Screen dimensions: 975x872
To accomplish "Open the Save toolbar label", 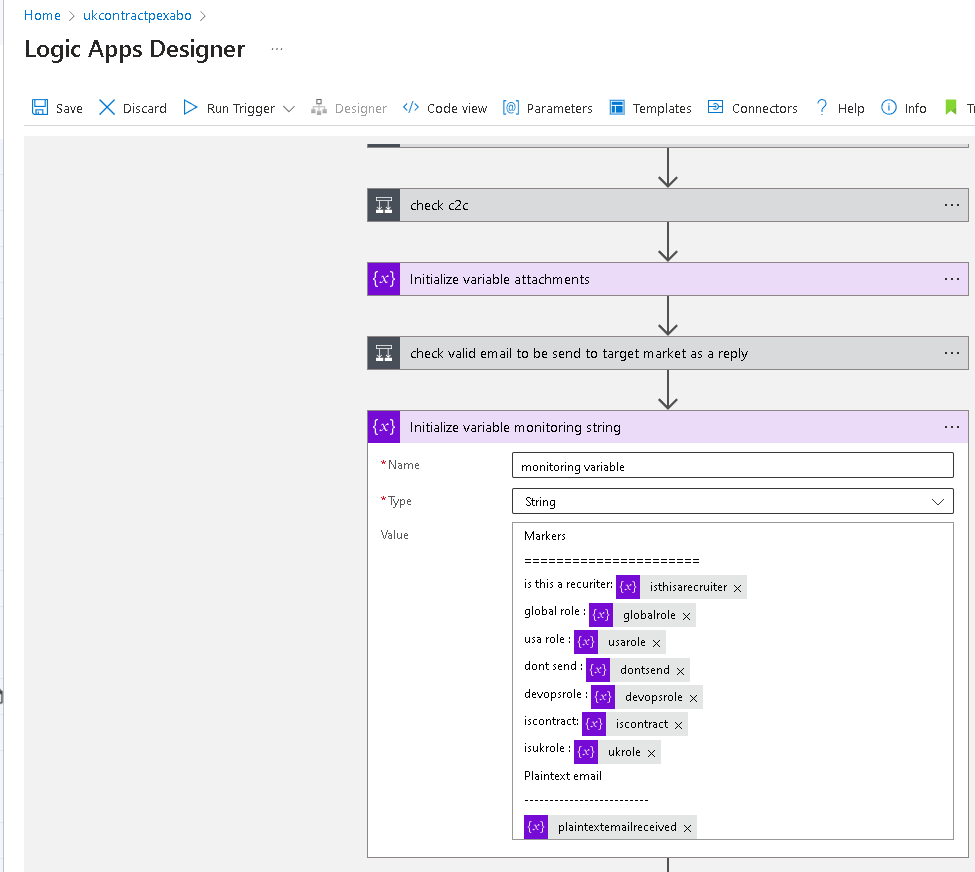I will (x=69, y=108).
